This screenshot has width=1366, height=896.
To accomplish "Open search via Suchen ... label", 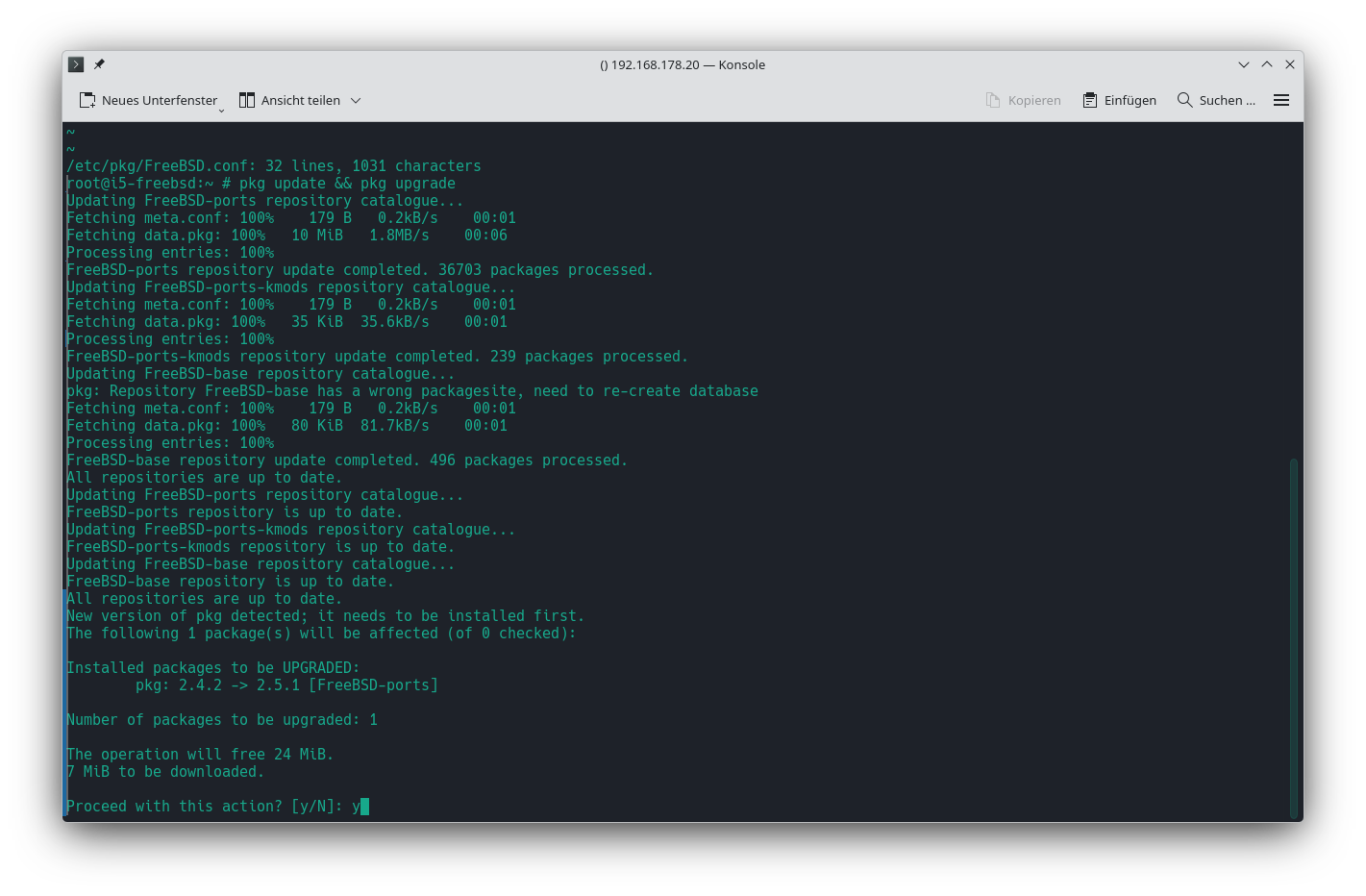I will [1227, 100].
